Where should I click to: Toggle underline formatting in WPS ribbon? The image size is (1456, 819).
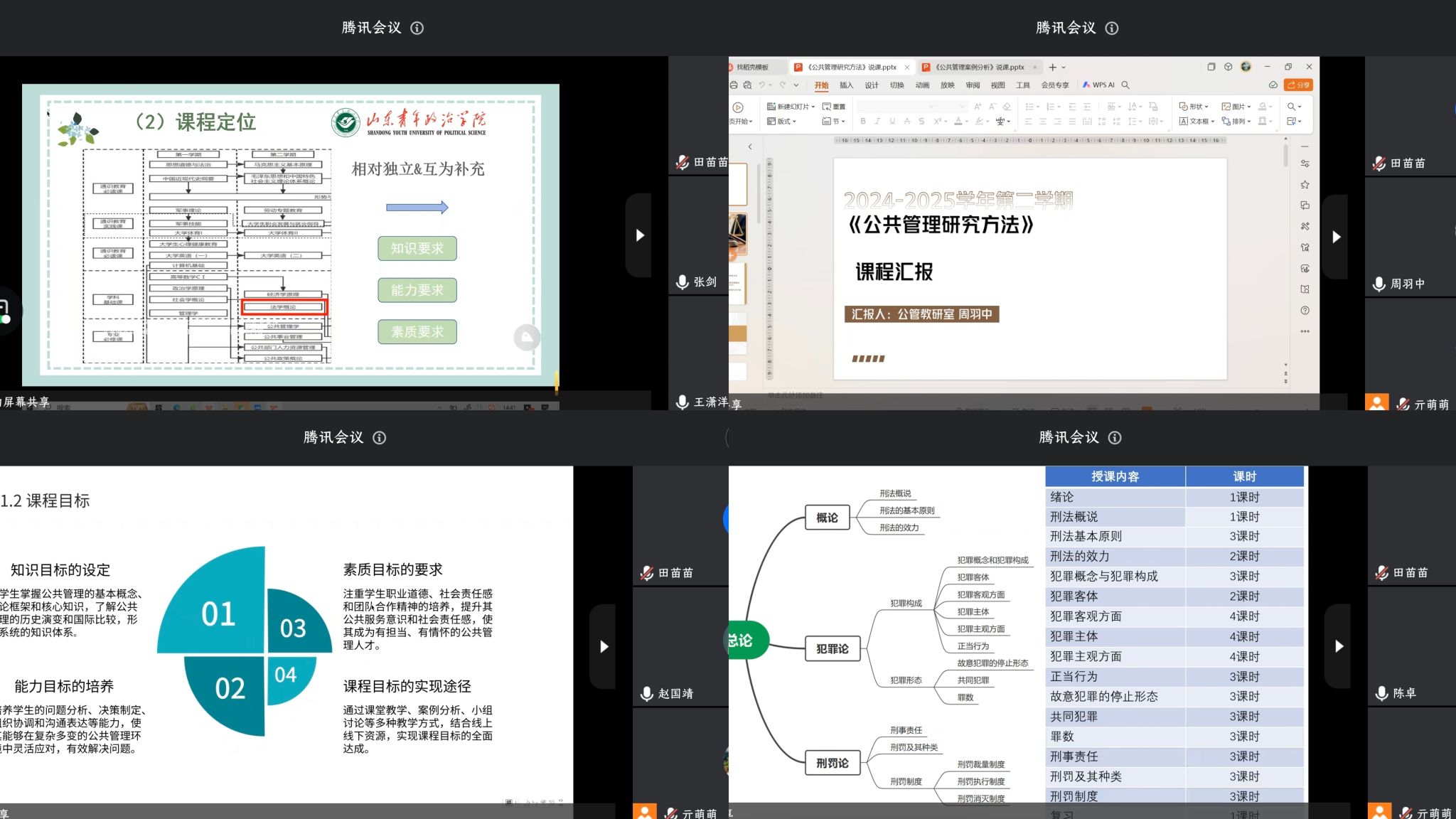pos(892,122)
